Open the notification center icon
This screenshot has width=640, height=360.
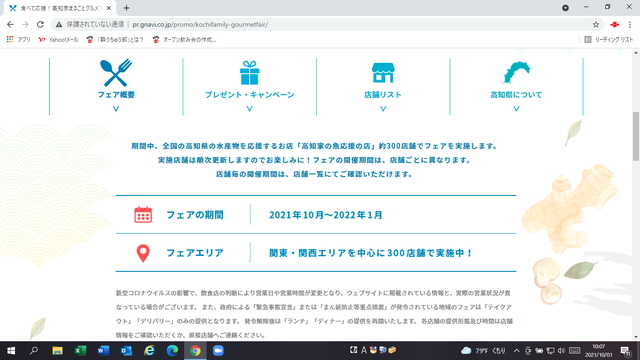626,351
